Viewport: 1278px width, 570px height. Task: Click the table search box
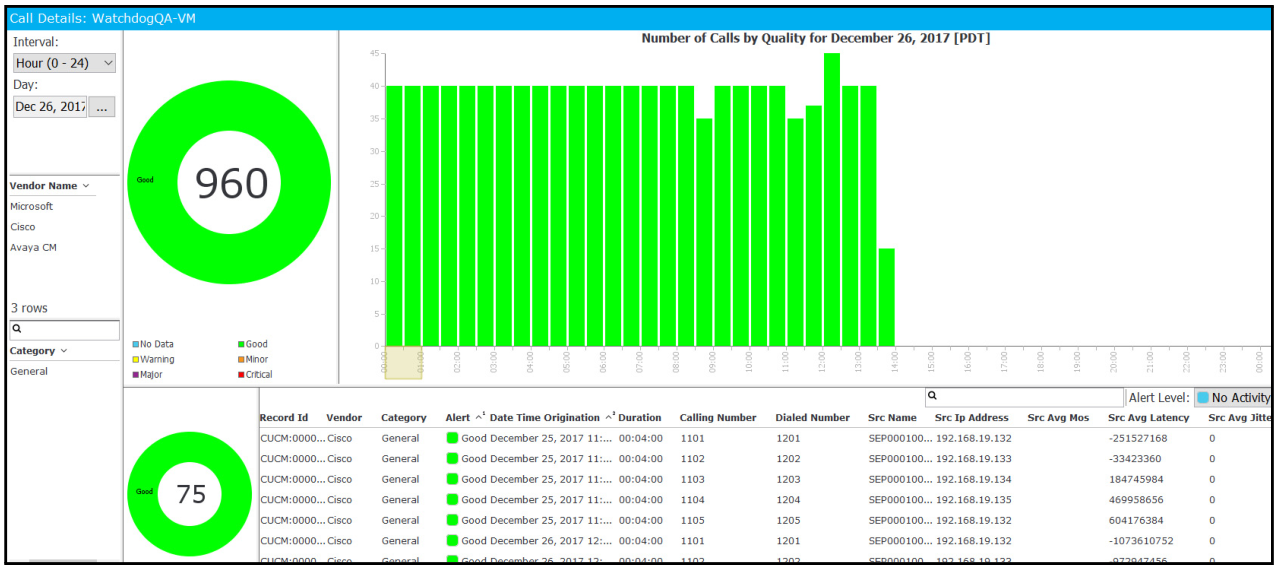coord(1024,397)
